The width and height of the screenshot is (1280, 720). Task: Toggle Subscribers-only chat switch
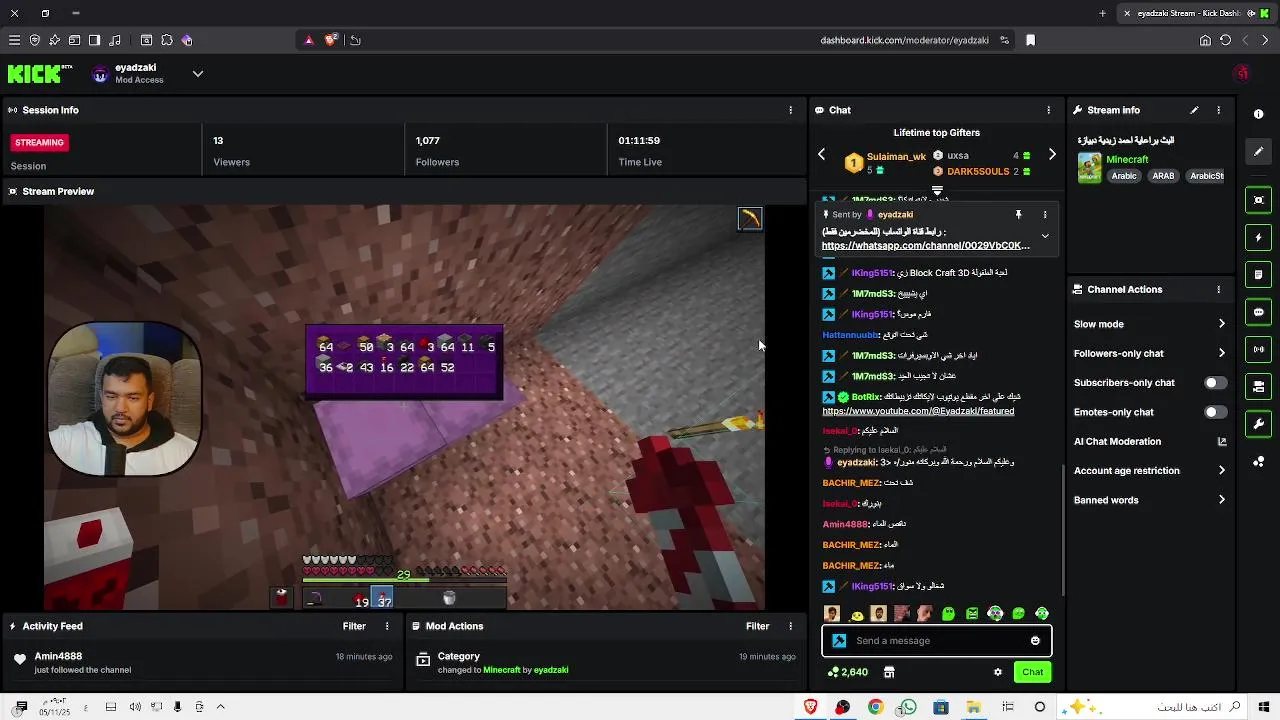(1215, 383)
